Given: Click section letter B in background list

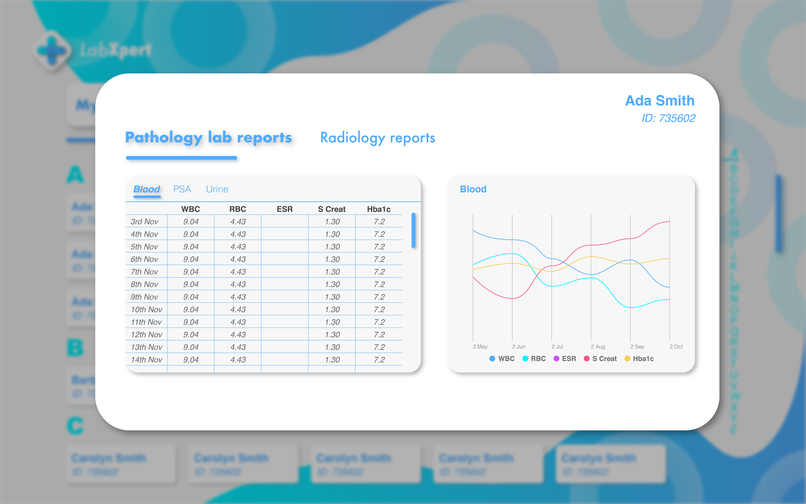Looking at the screenshot, I should tap(75, 348).
